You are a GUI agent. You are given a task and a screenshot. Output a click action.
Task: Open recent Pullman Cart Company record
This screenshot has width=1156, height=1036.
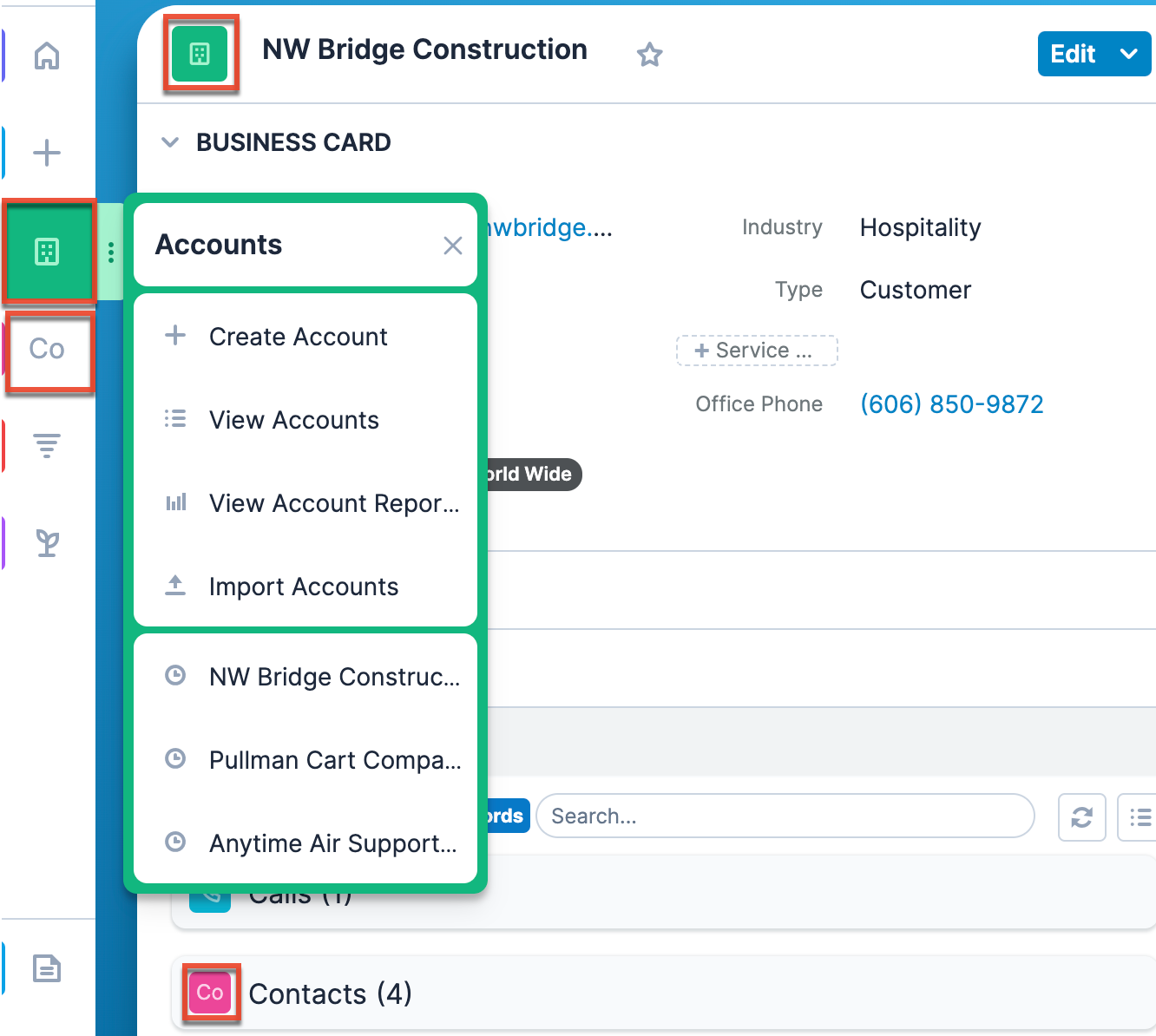[x=334, y=760]
